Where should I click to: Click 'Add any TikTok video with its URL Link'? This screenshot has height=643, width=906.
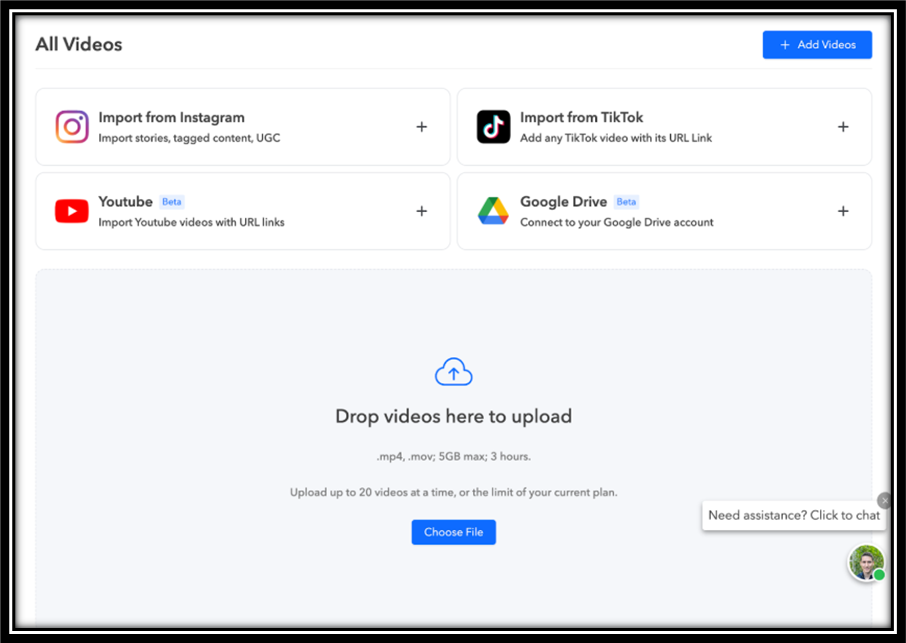point(616,138)
